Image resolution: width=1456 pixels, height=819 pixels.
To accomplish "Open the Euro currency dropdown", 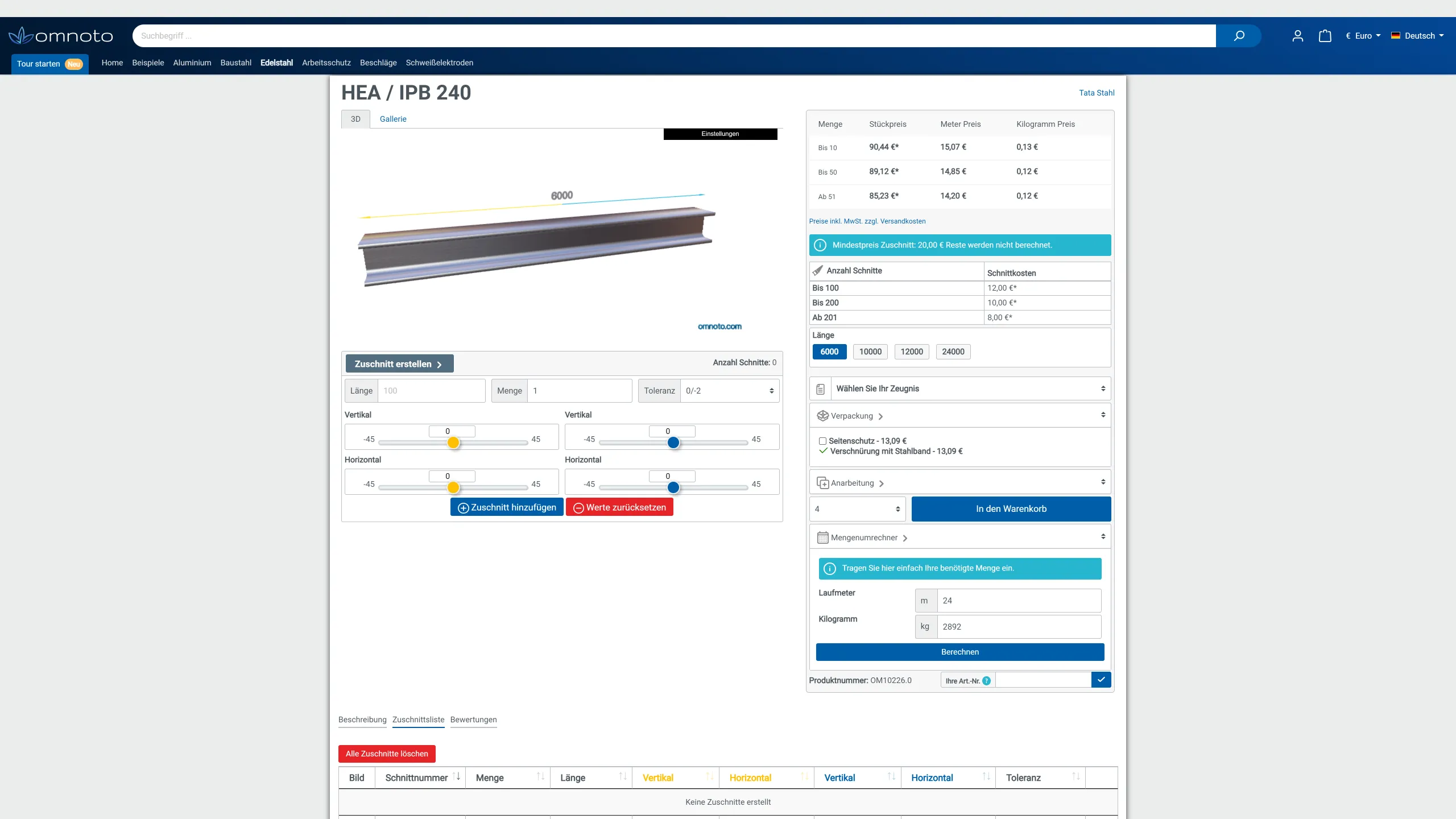I will point(1363,36).
